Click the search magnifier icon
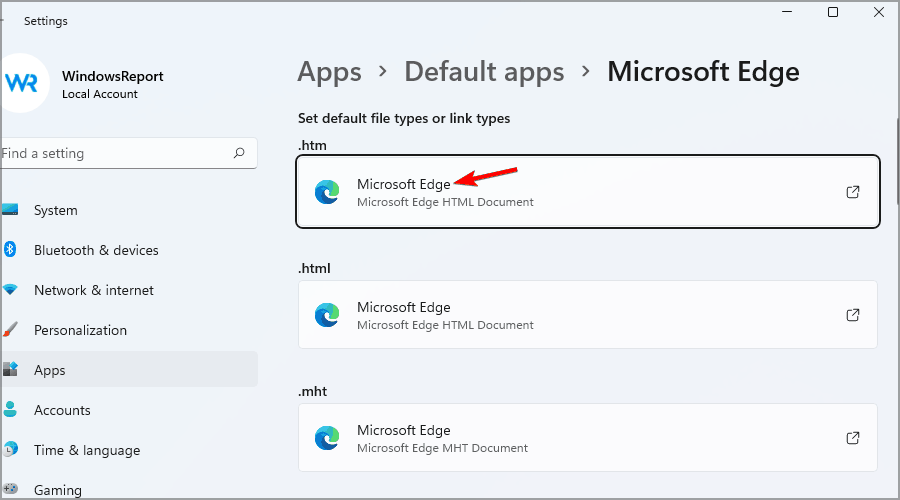This screenshot has width=900, height=500. click(x=239, y=154)
